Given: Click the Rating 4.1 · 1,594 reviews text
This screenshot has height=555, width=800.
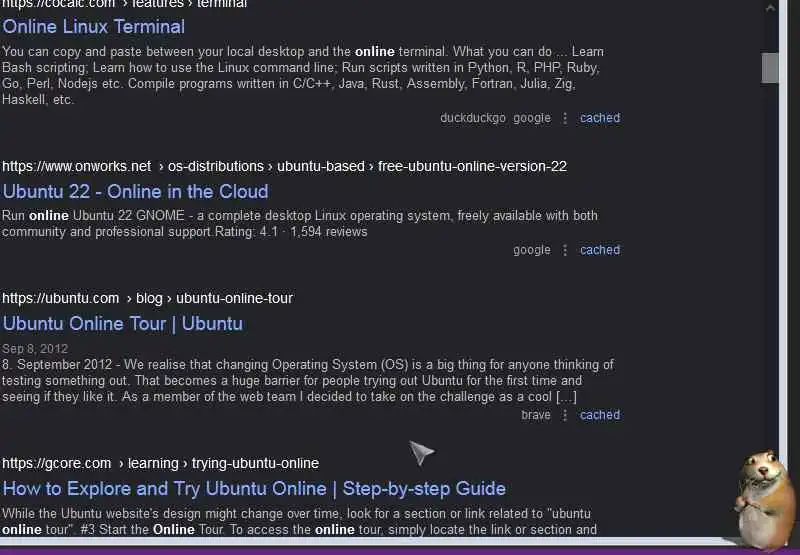Looking at the screenshot, I should coord(291,232).
